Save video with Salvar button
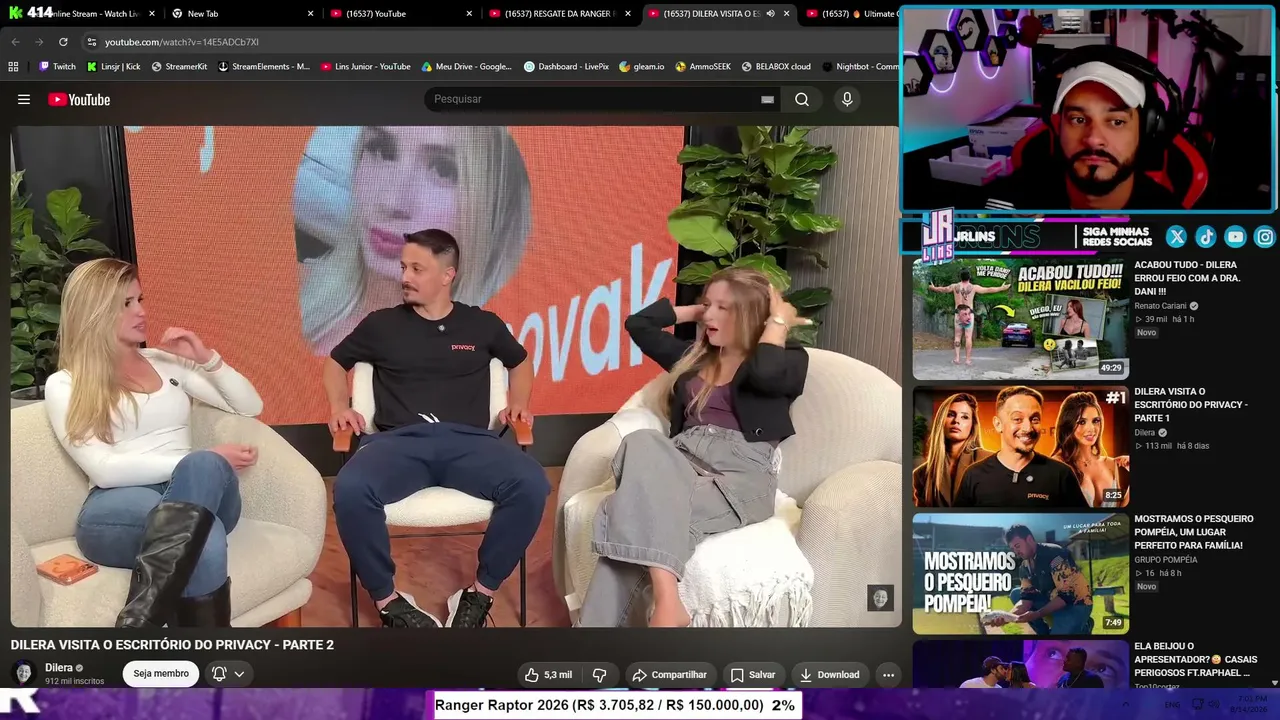Screen dimensions: 1280x720 [x=753, y=675]
